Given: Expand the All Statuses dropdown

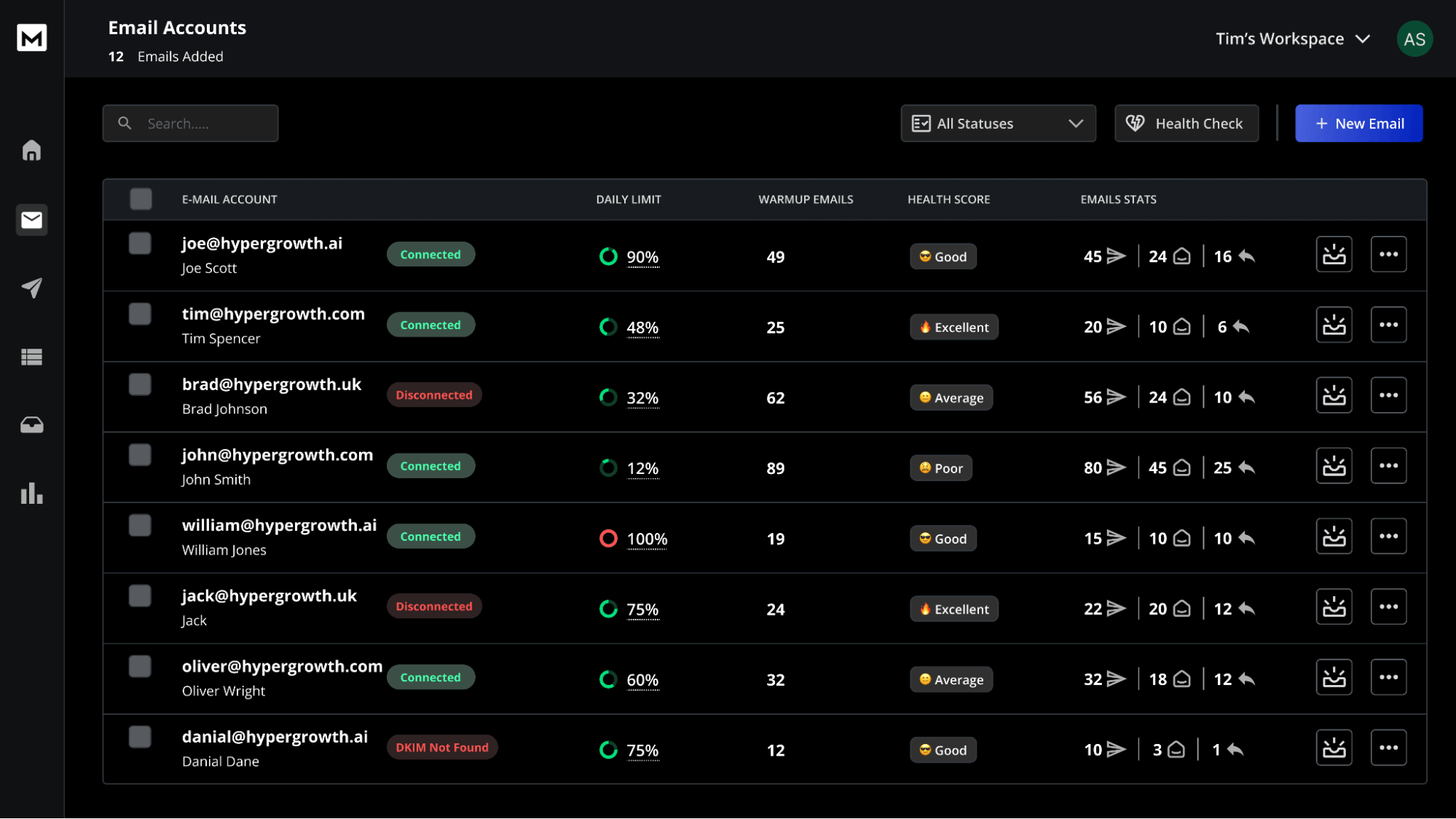Looking at the screenshot, I should [998, 124].
